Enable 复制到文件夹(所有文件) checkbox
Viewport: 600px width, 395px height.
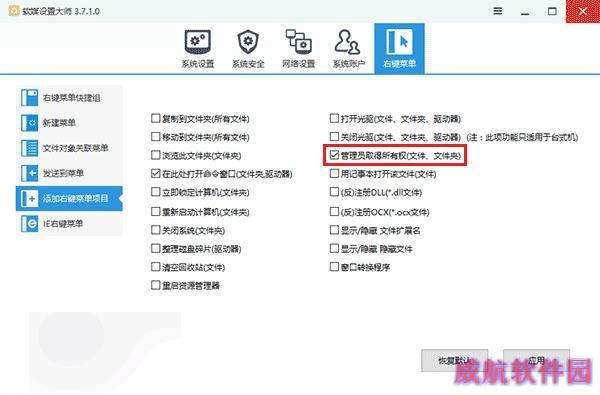155,118
